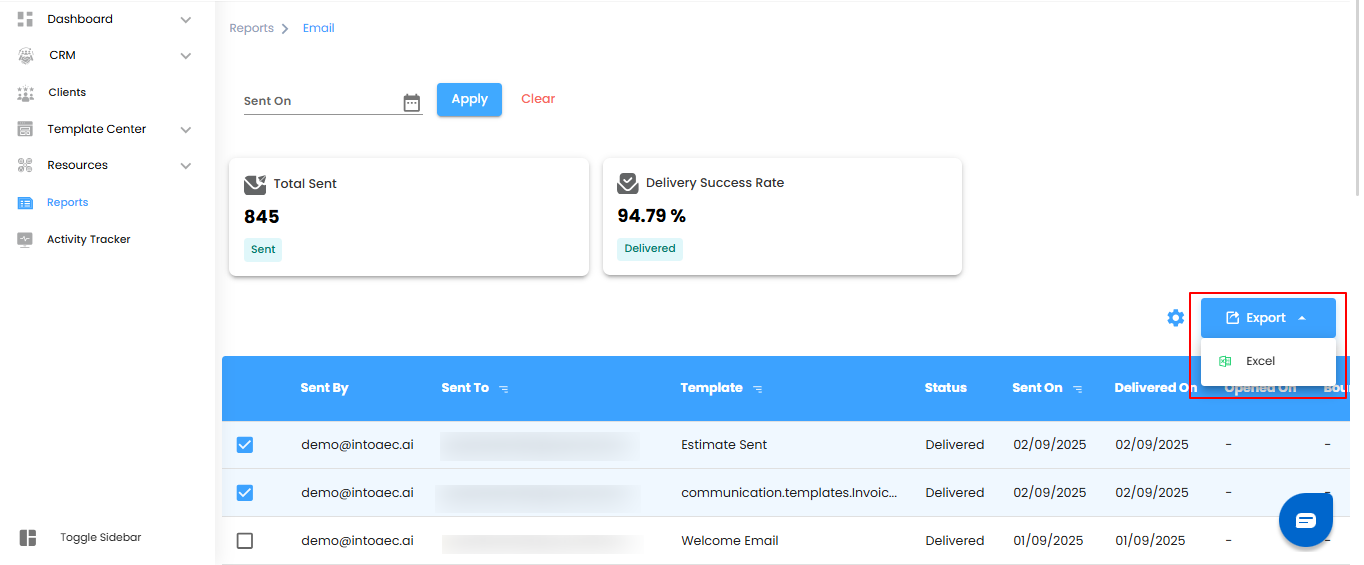Open the Activity Tracker menu item
Image resolution: width=1364 pixels, height=565 pixels.
pos(89,240)
